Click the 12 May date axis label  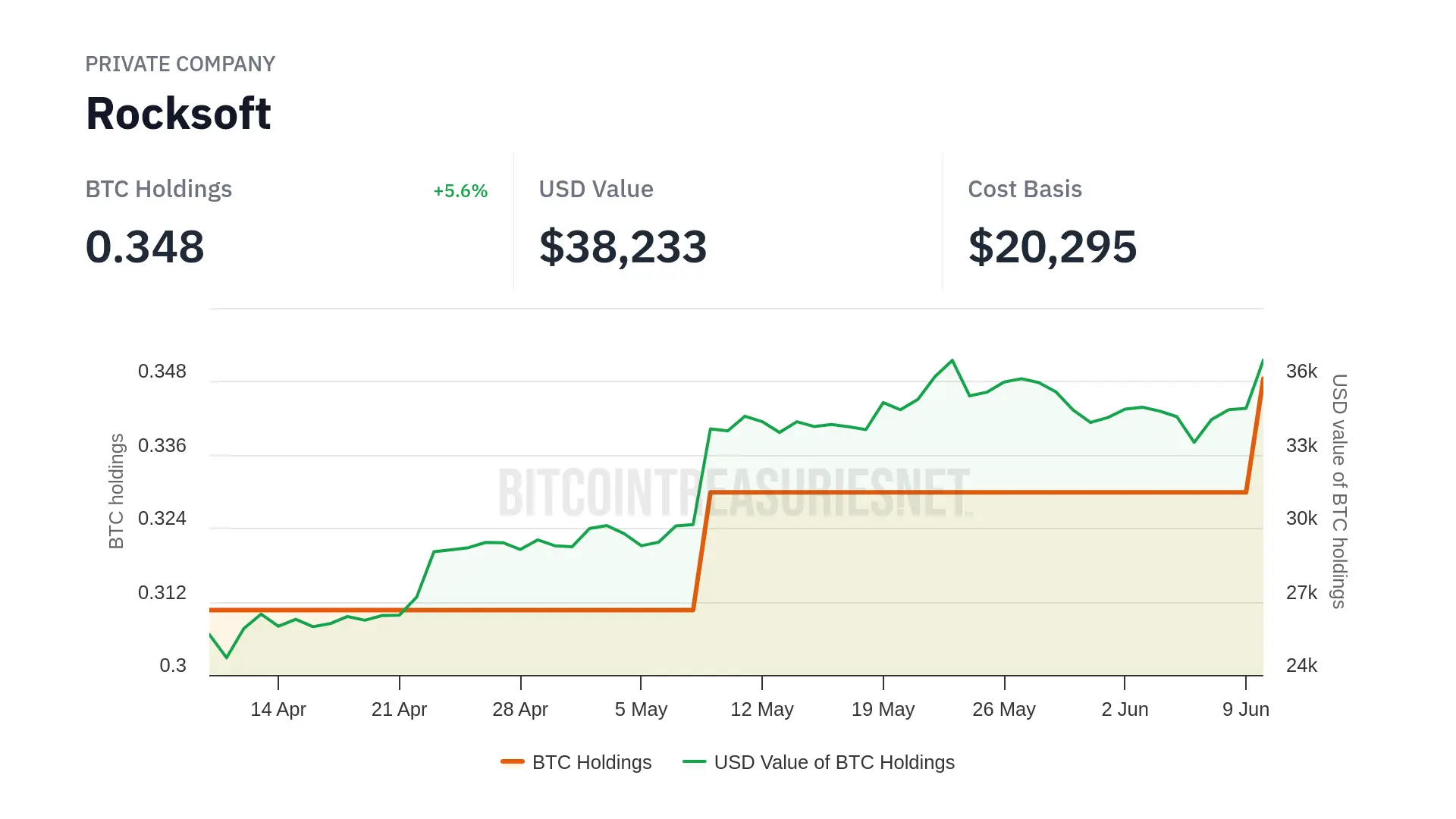(x=761, y=710)
